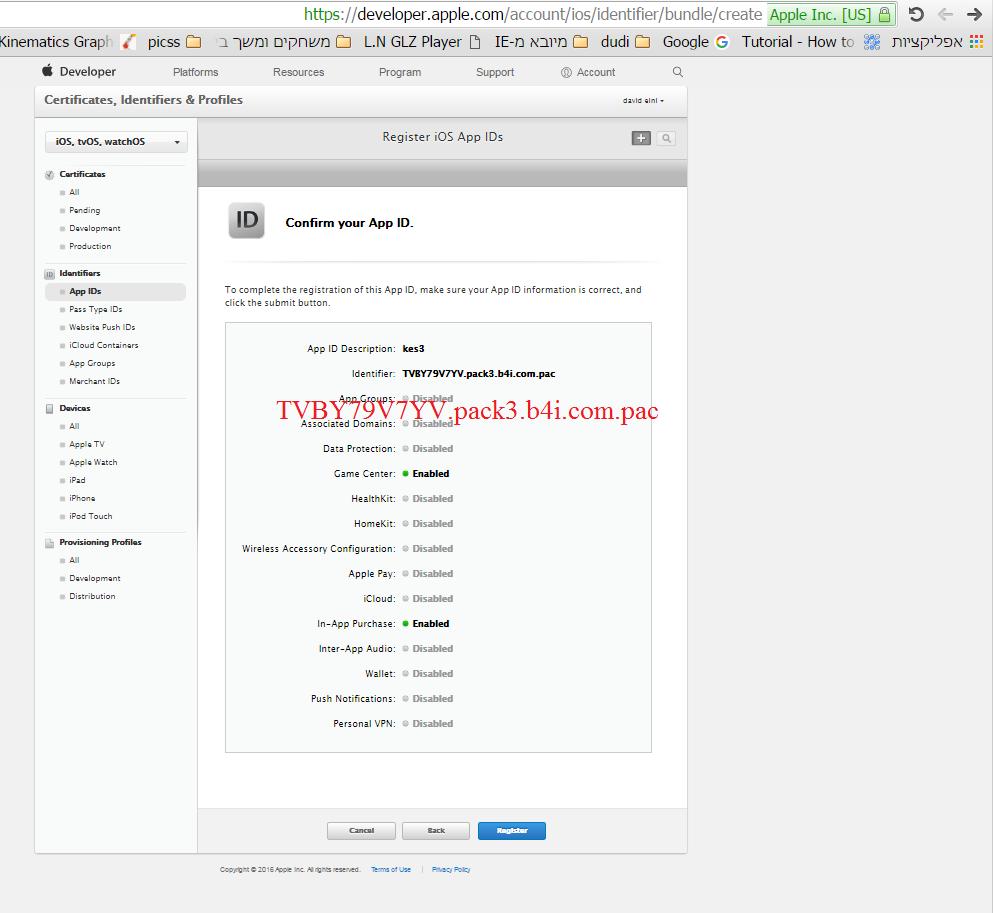Viewport: 993px width, 913px height.
Task: Select Apple Watch devices
Action: pyautogui.click(x=93, y=462)
